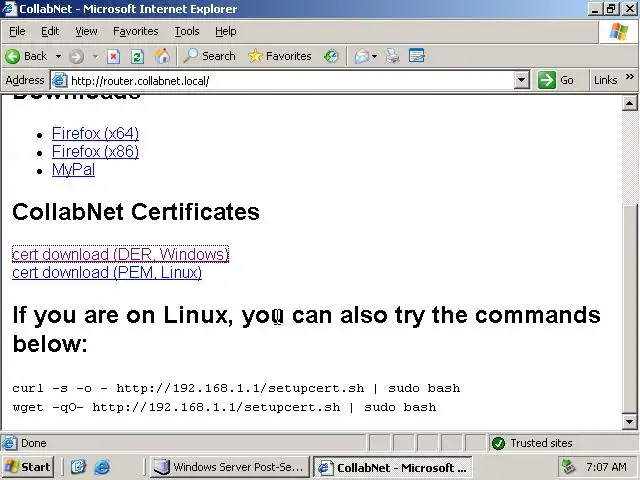Image resolution: width=640 pixels, height=480 pixels.
Task: Stop page loading with the Stop icon
Action: pos(113,56)
